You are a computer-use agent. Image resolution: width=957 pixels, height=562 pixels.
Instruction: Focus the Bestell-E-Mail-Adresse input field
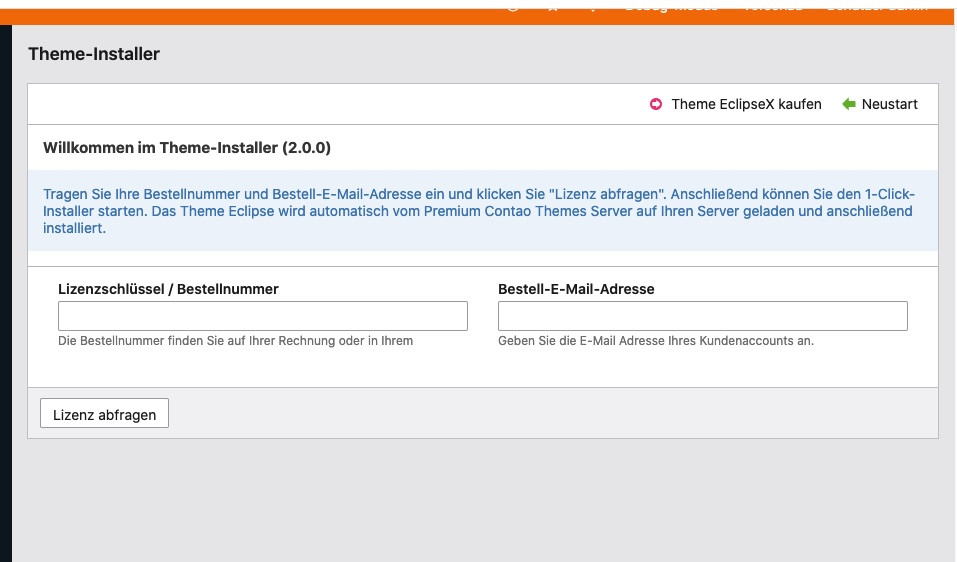click(x=702, y=316)
